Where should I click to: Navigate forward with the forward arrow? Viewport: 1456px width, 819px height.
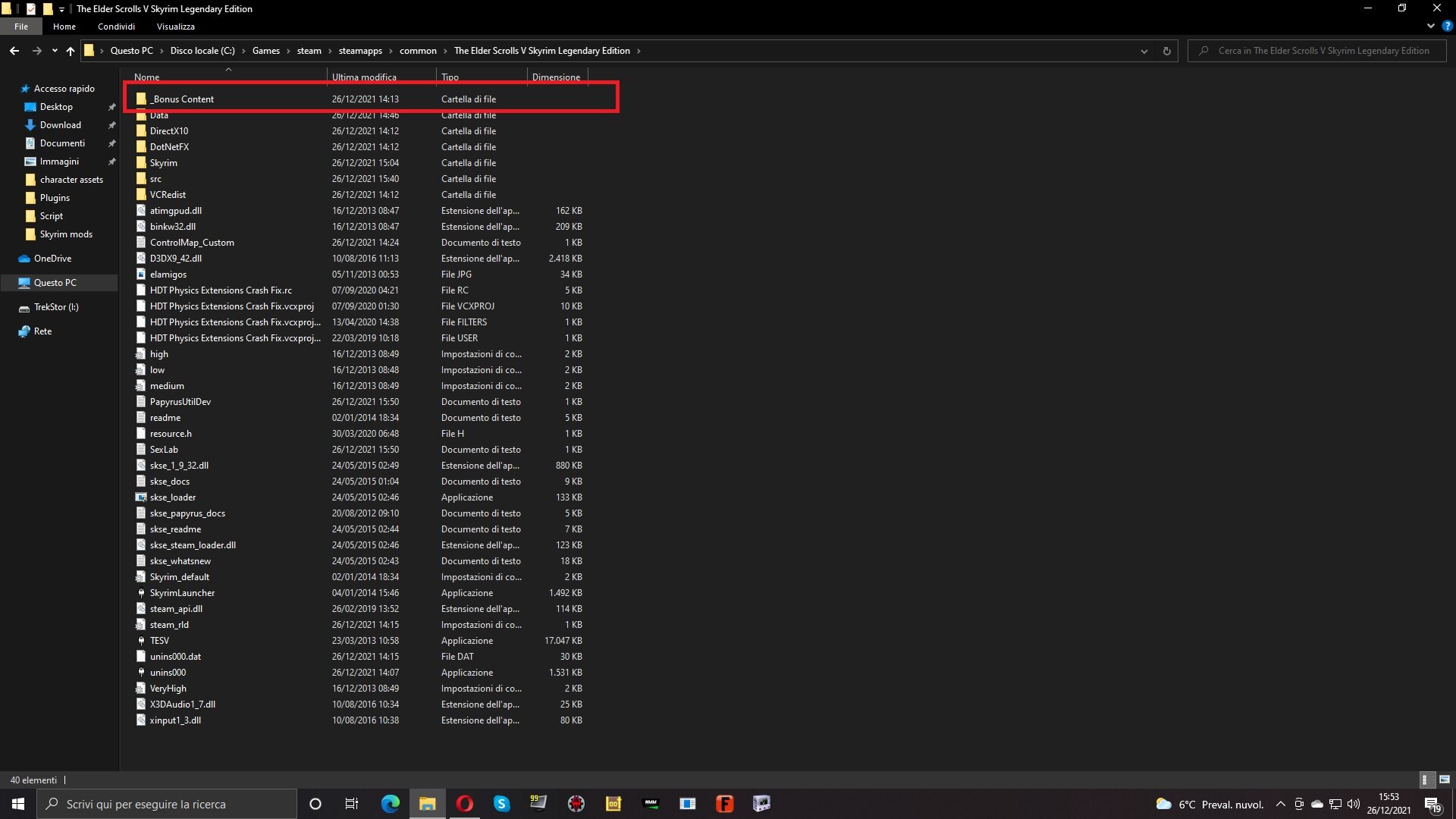point(36,51)
